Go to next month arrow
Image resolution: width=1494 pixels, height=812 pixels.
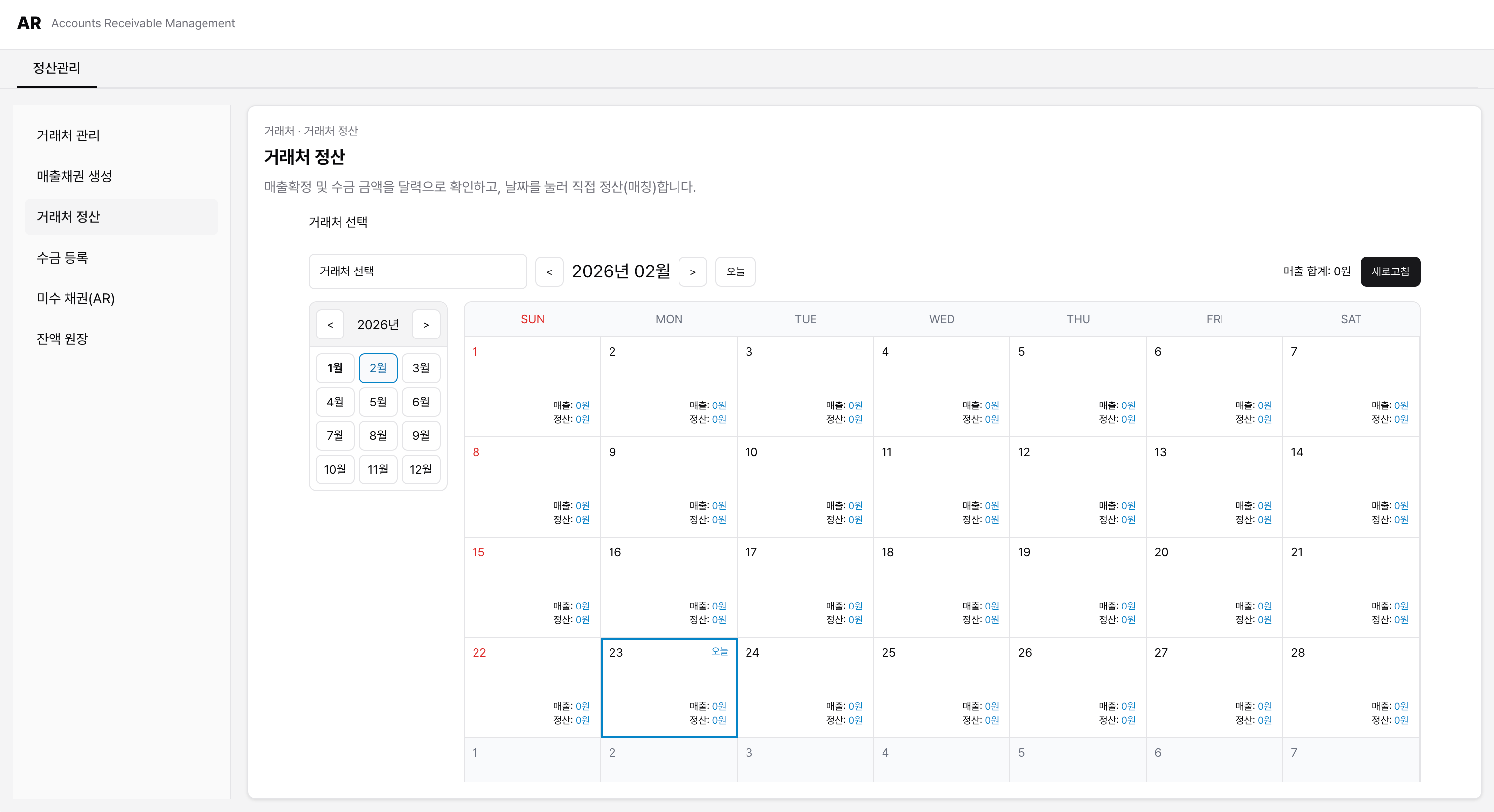click(x=692, y=271)
